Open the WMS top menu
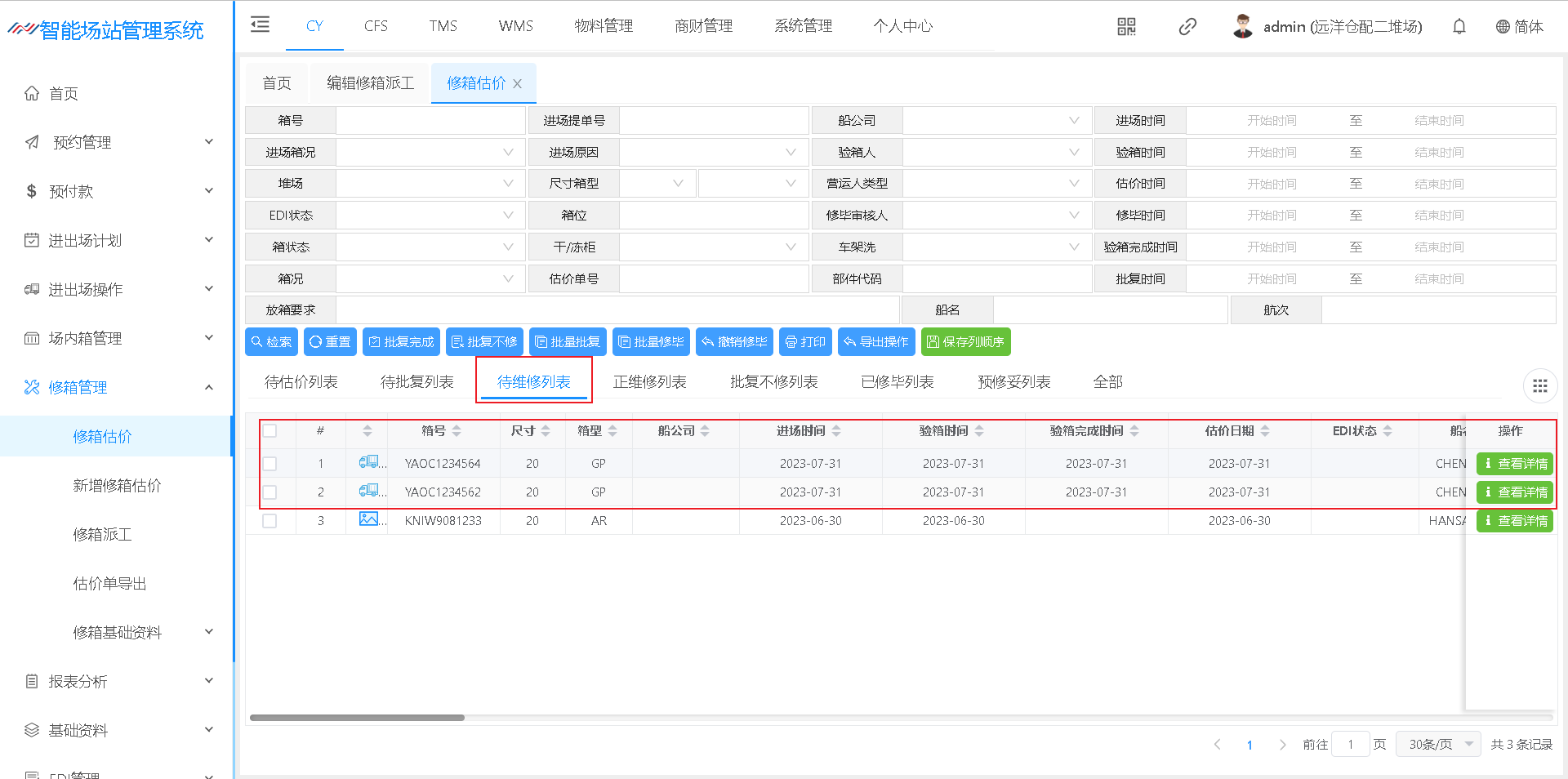The image size is (1568, 779). [x=515, y=26]
